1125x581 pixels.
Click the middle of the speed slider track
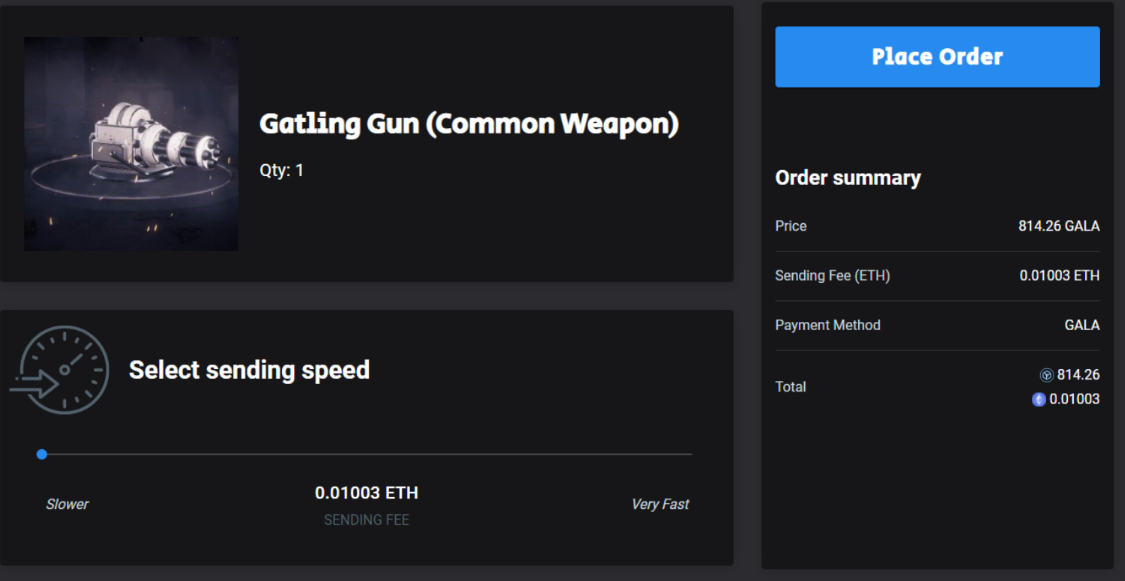point(364,454)
